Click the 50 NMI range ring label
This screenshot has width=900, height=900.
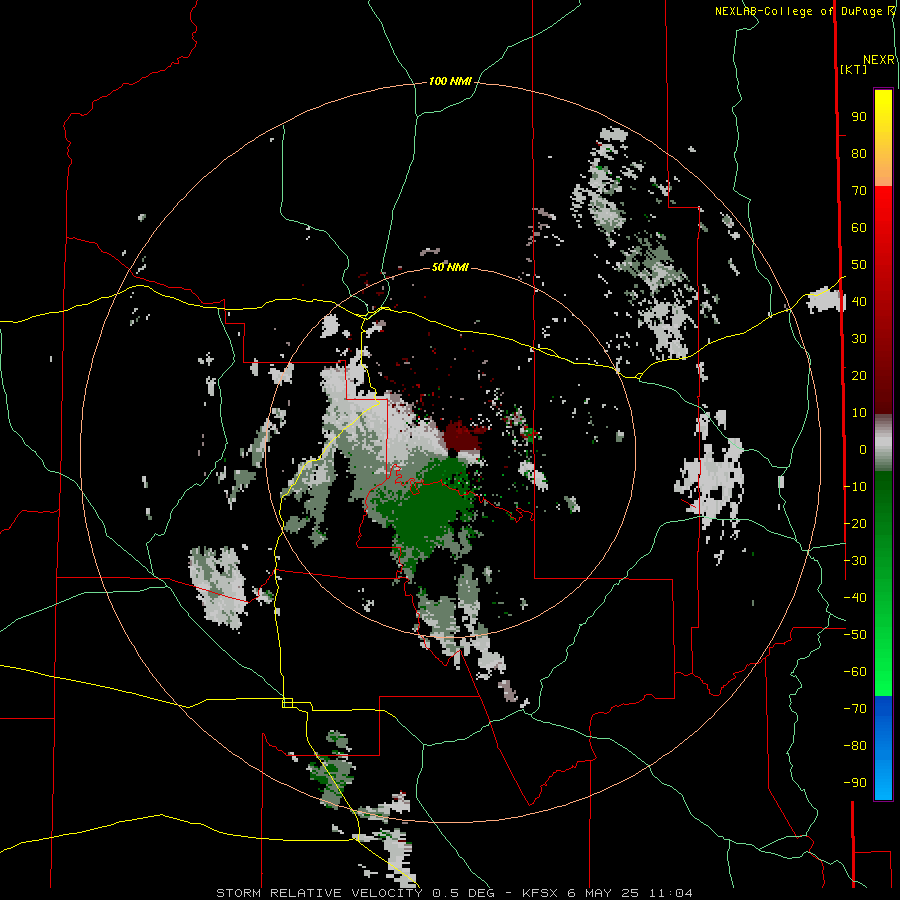click(x=450, y=267)
